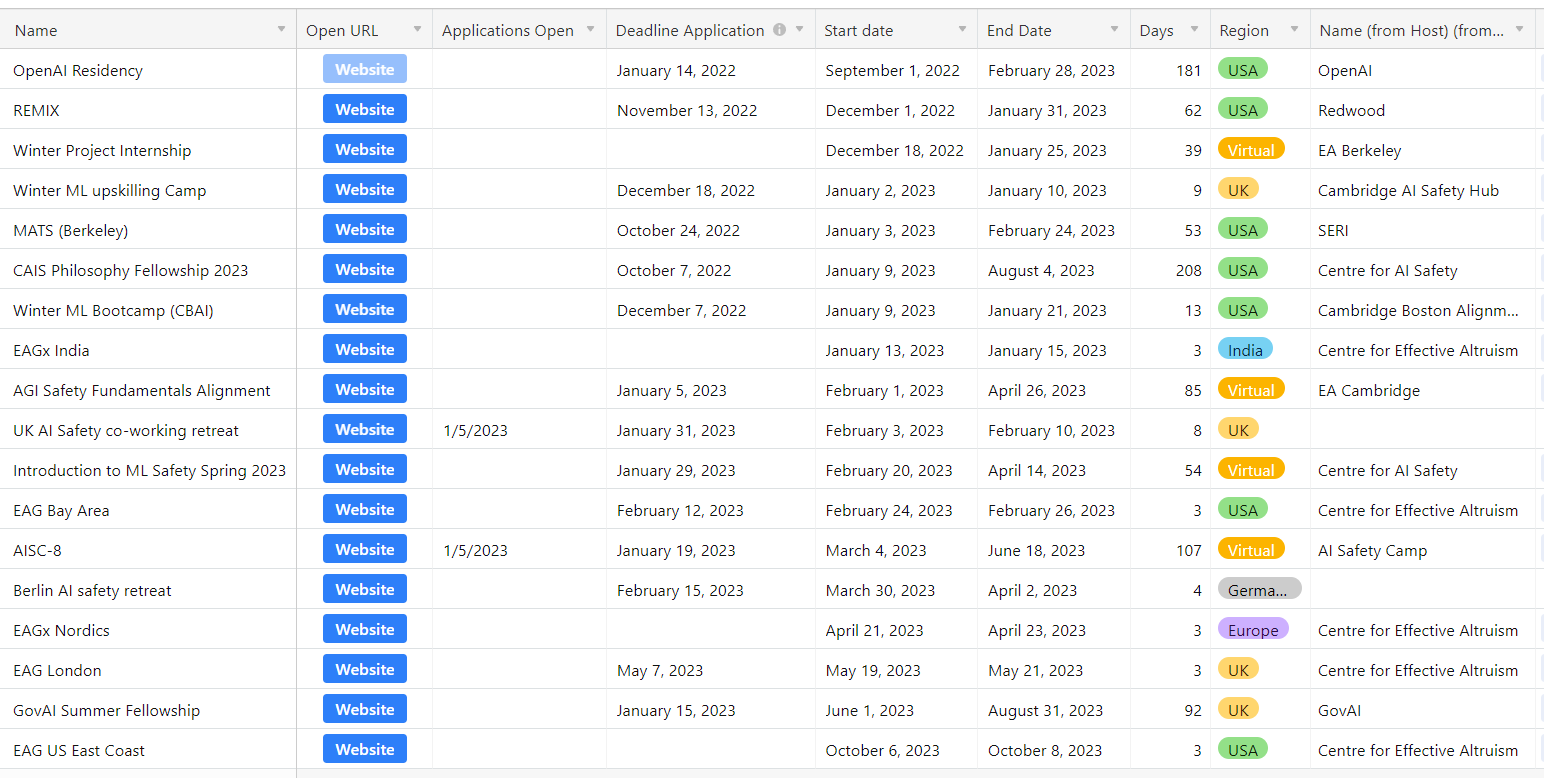The image size is (1544, 778).
Task: Click the EAG London name cell
Action: pyautogui.click(x=57, y=670)
